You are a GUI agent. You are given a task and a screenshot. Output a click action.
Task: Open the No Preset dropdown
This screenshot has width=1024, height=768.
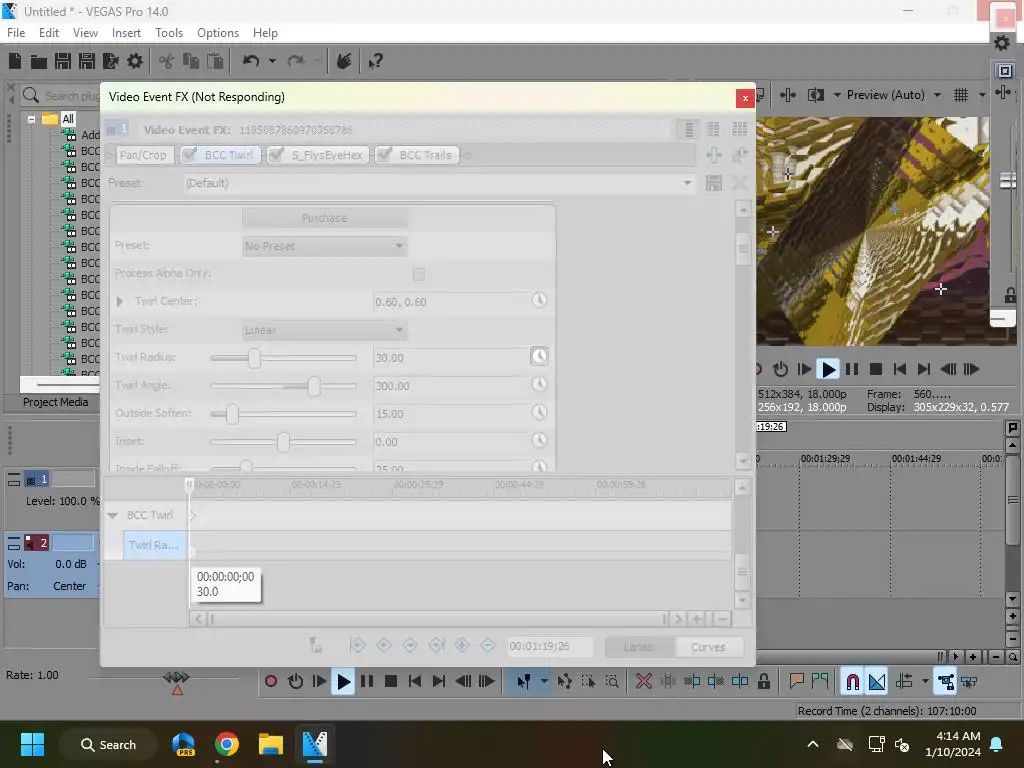pos(325,246)
